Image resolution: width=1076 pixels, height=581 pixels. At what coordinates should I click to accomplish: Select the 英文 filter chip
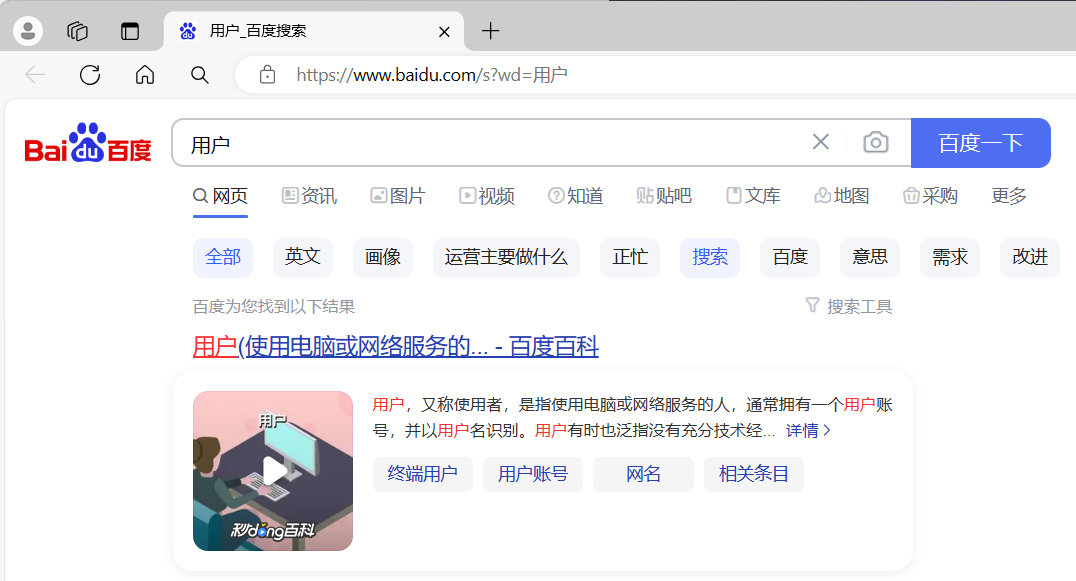(x=303, y=257)
